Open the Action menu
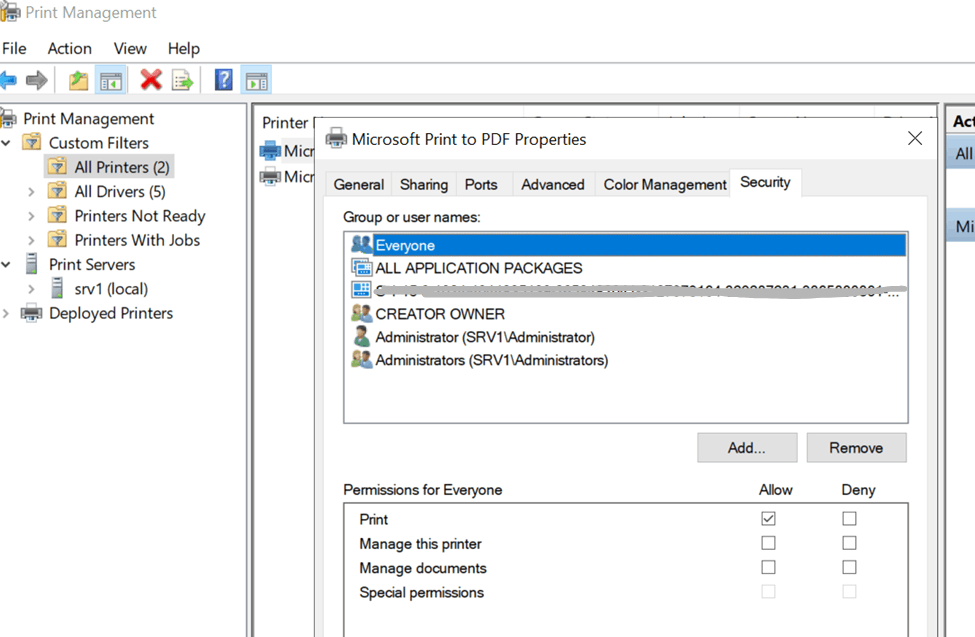The image size is (975, 637). [x=70, y=49]
